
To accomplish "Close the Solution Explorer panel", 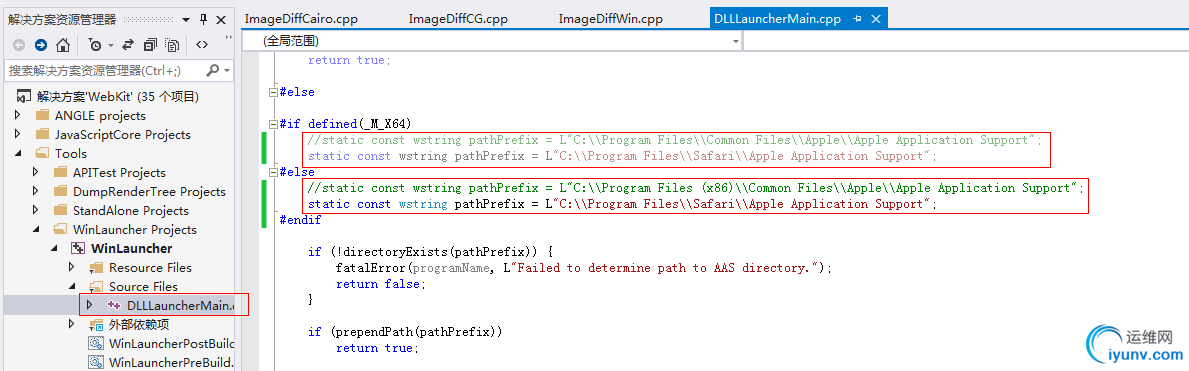I will (x=221, y=20).
